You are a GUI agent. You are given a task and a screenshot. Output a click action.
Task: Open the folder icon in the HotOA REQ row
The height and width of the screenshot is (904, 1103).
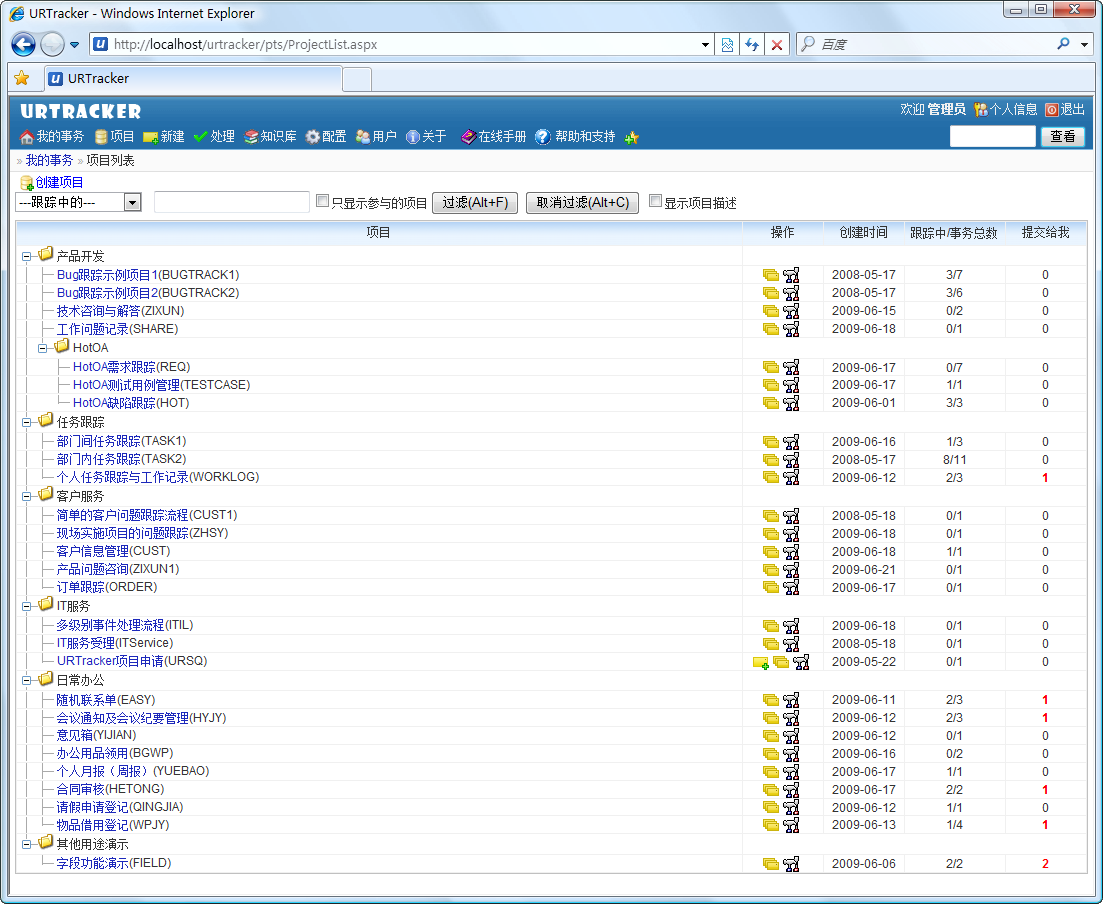771,367
